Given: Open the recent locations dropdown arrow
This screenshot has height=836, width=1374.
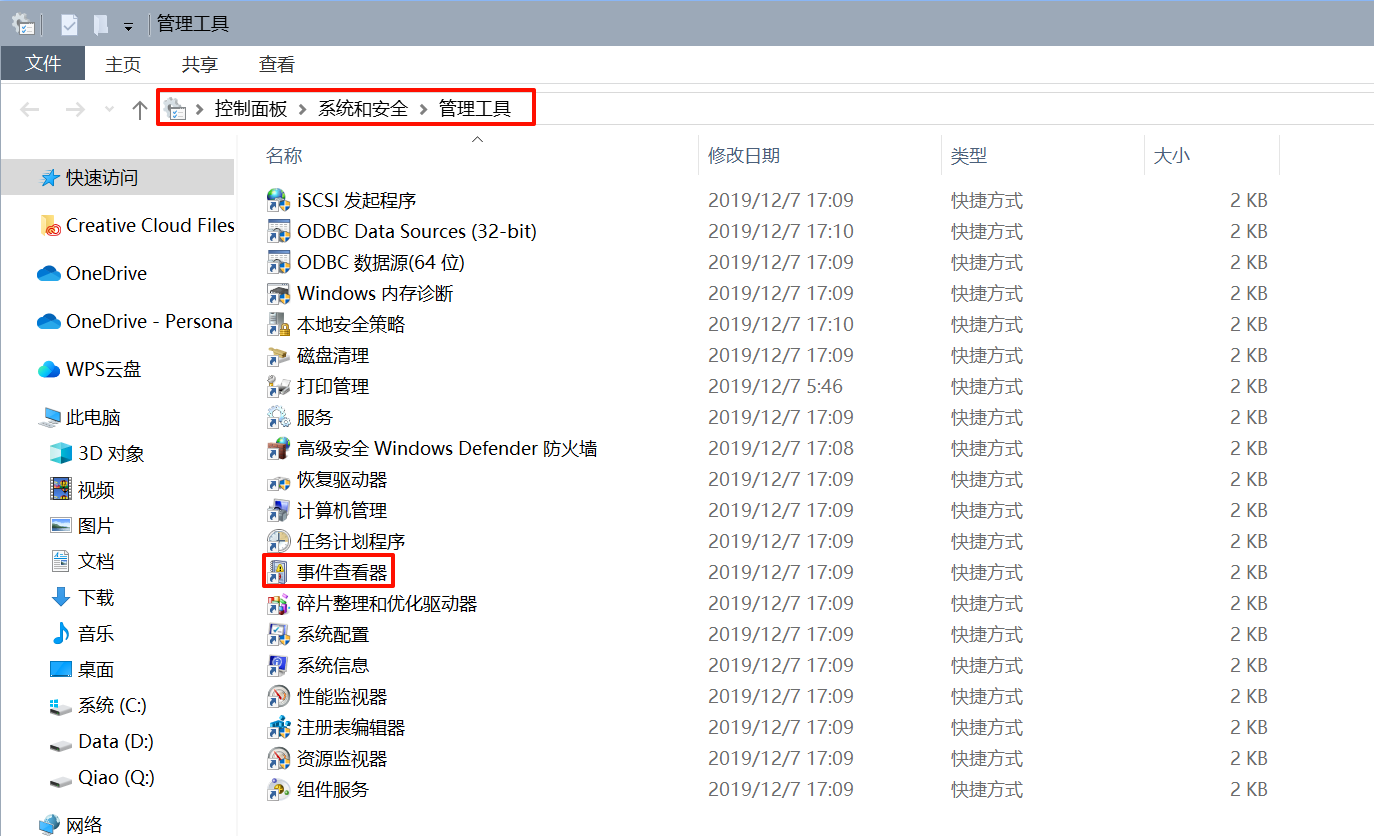Looking at the screenshot, I should point(109,109).
